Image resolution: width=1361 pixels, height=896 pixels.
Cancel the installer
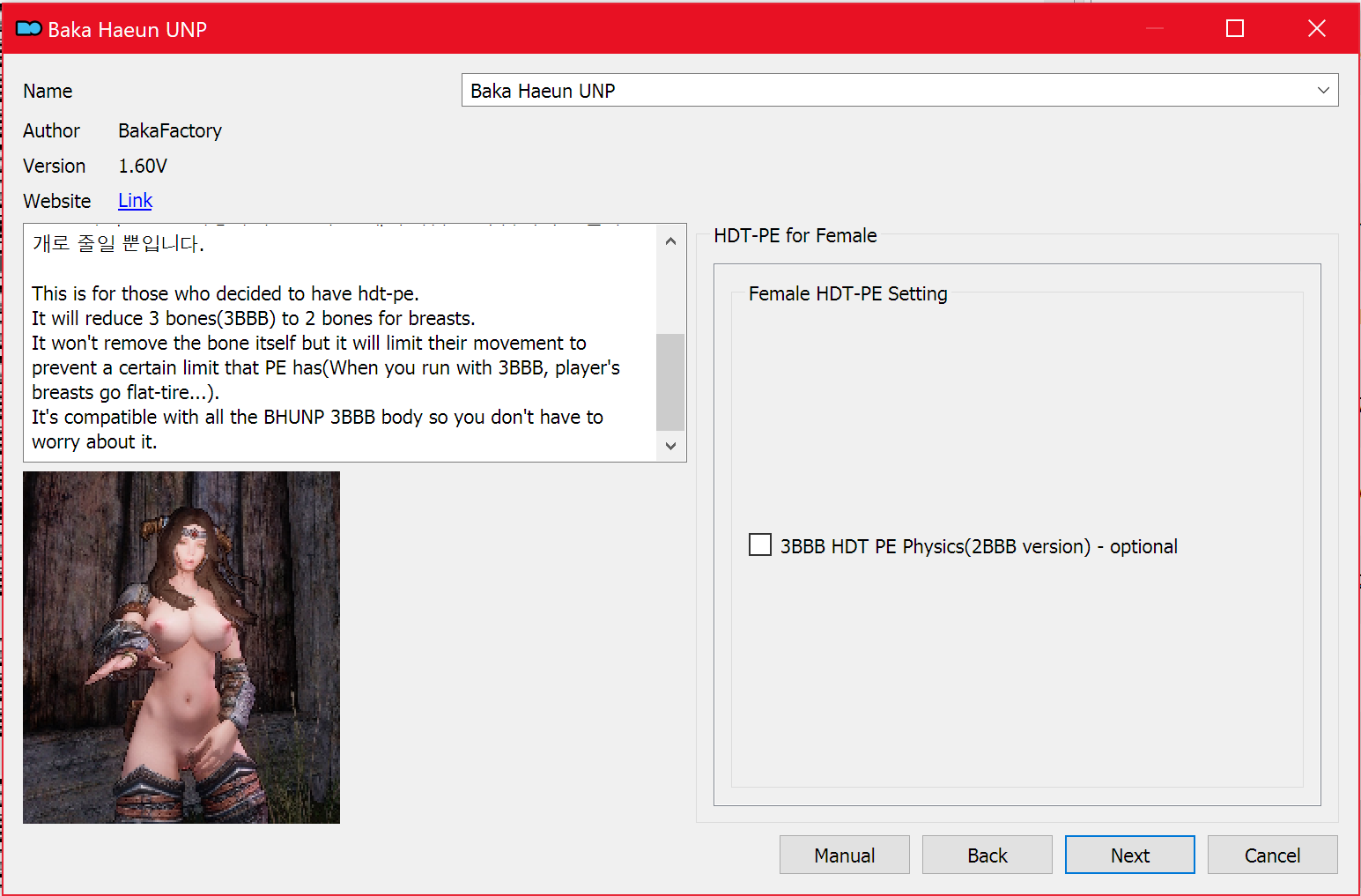click(1272, 855)
